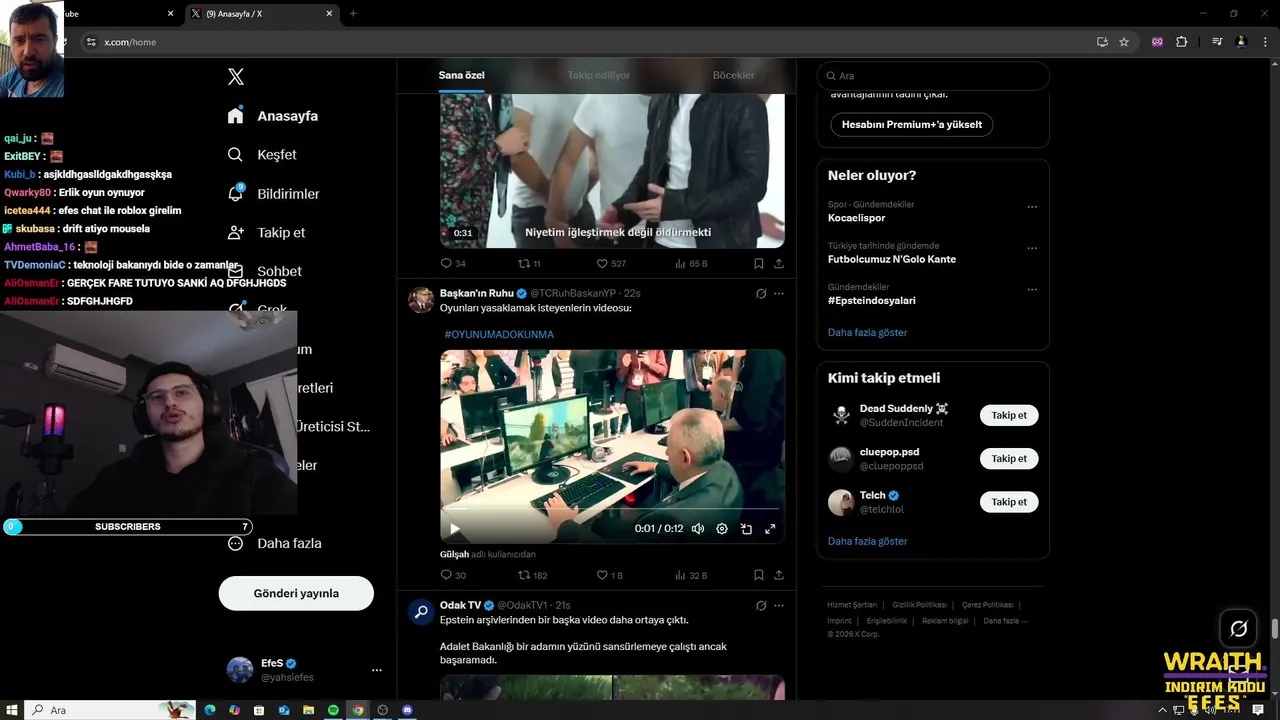
Task: Open the video settings gear
Action: point(722,529)
